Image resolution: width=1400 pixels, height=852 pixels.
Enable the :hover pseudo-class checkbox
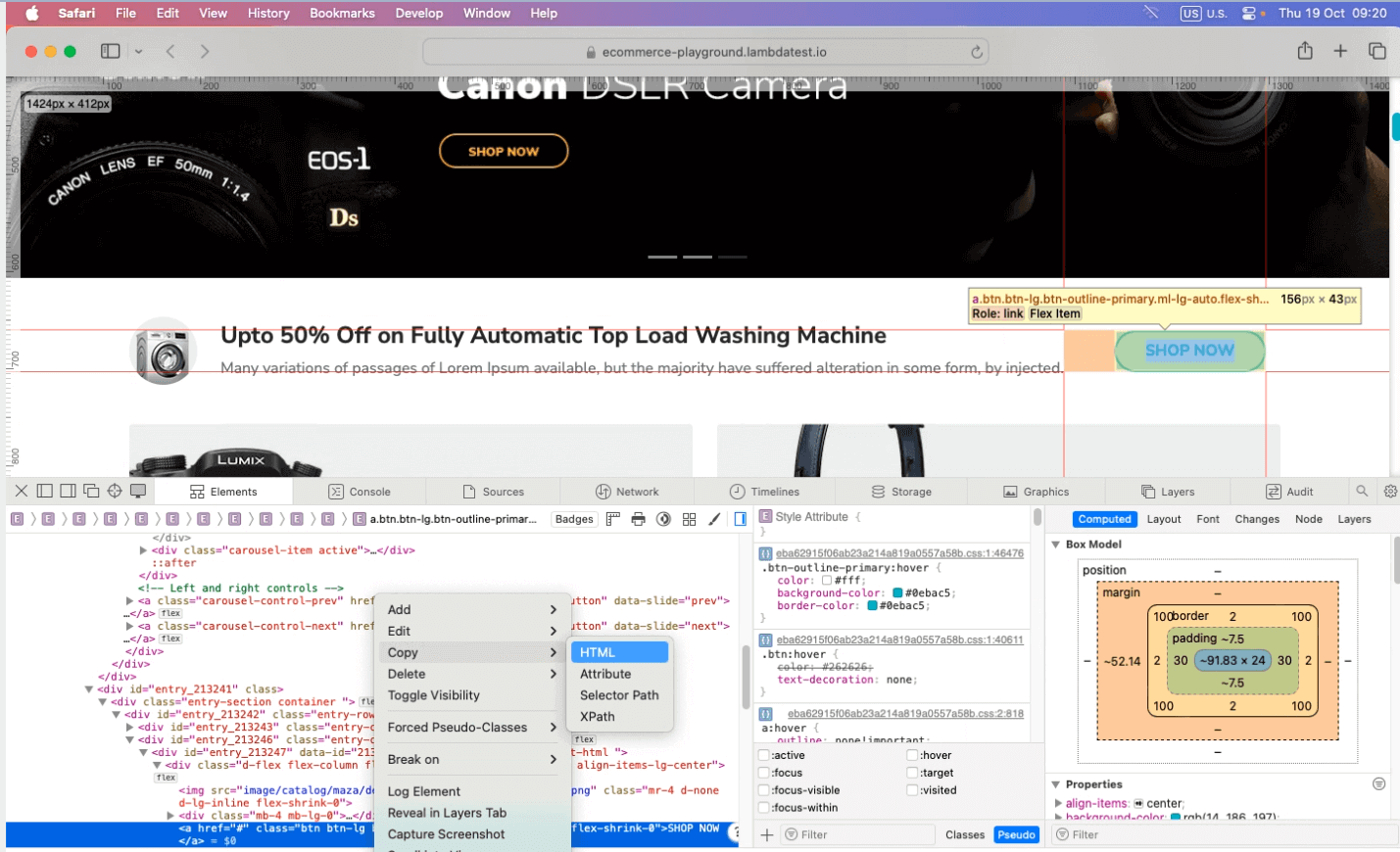click(x=912, y=754)
